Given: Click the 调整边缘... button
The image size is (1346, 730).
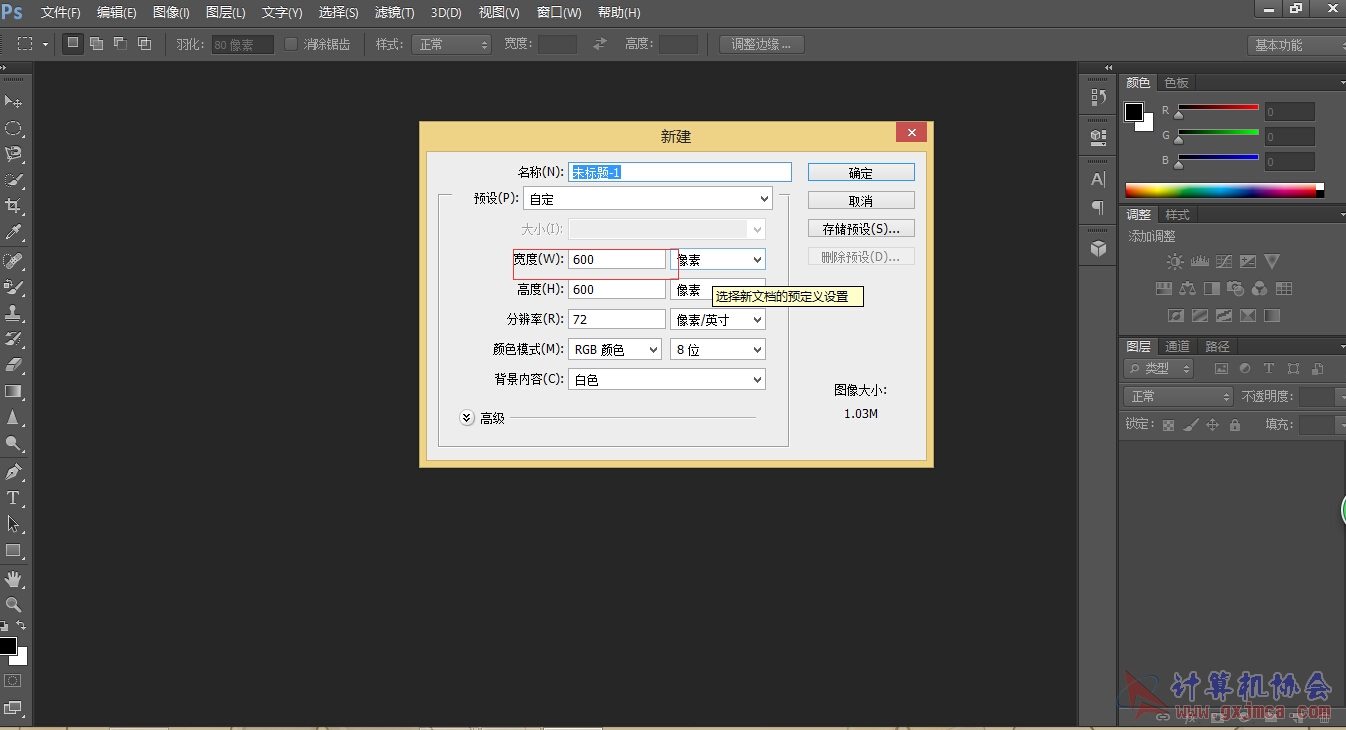Looking at the screenshot, I should click(762, 44).
